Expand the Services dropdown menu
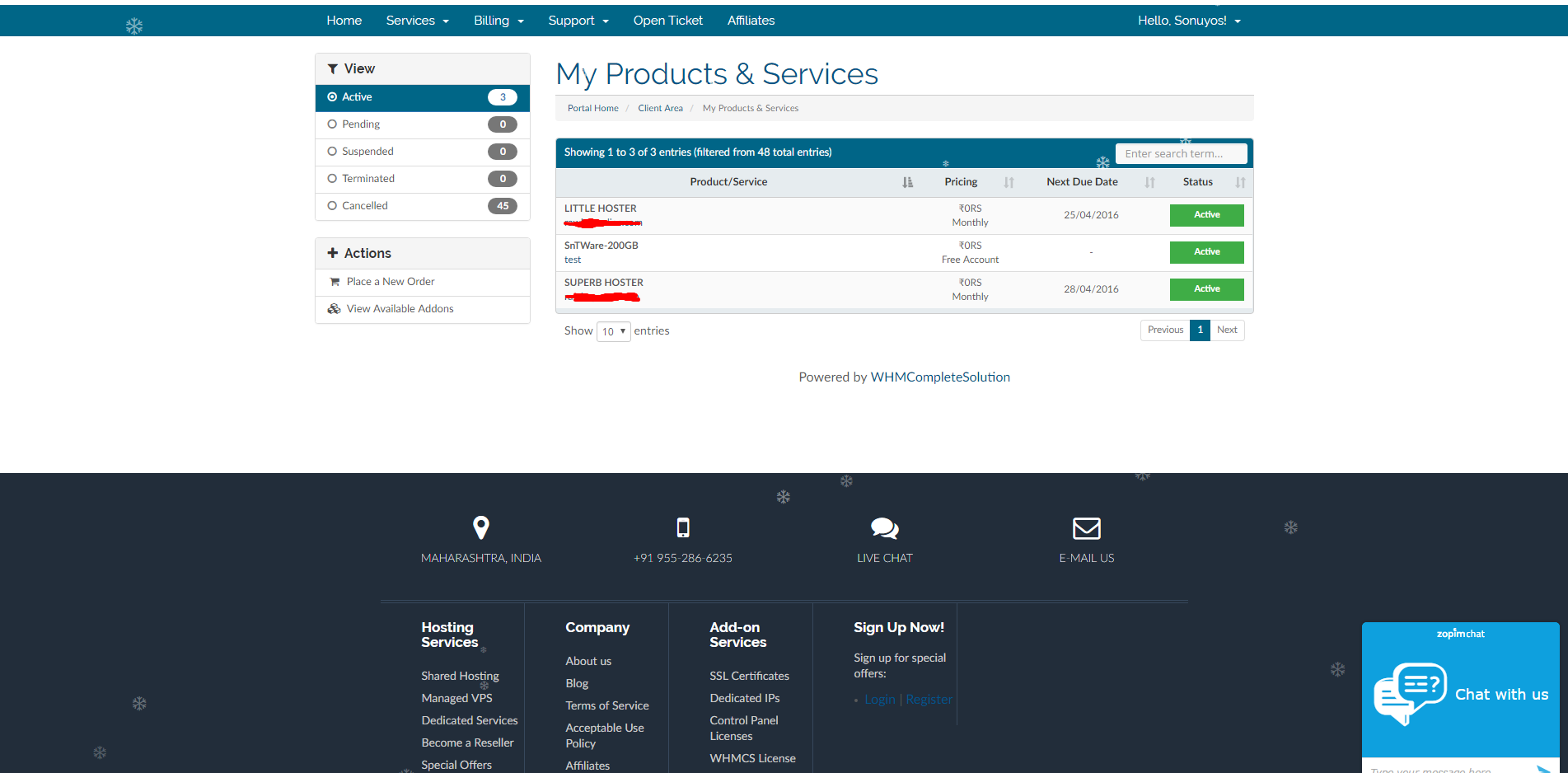1568x773 pixels. click(x=417, y=21)
